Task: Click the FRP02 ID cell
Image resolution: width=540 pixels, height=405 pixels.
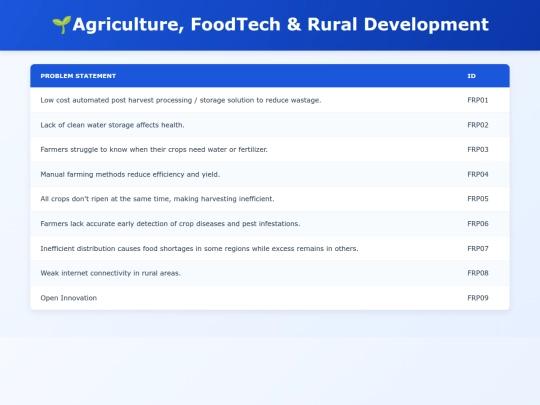Action: pyautogui.click(x=478, y=125)
